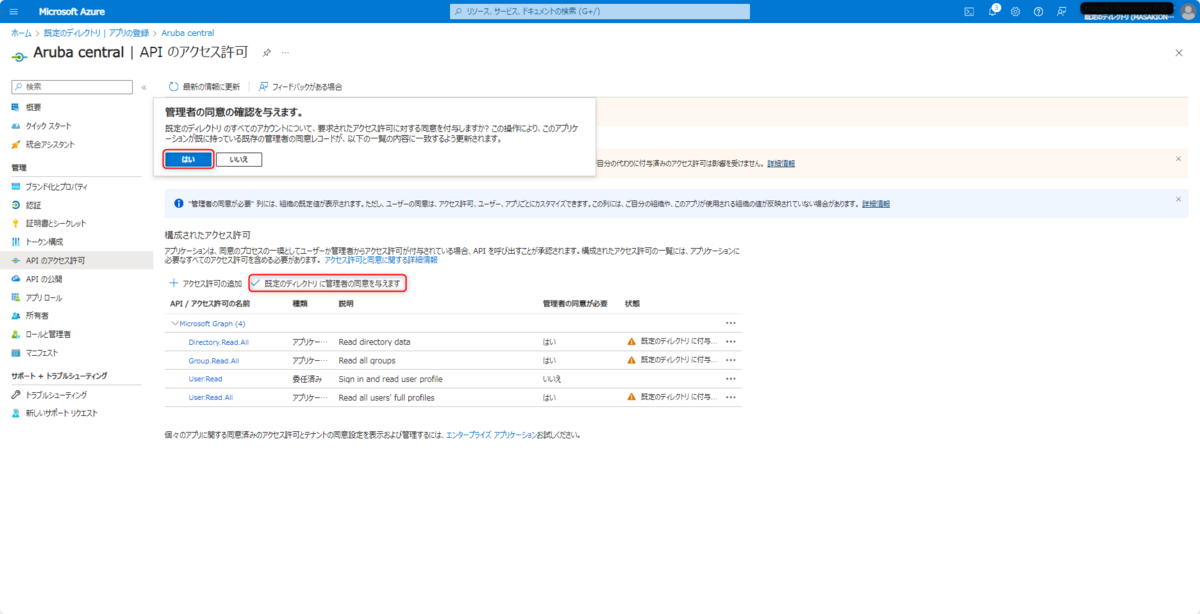
Task: Open the notifications bell
Action: [x=992, y=11]
